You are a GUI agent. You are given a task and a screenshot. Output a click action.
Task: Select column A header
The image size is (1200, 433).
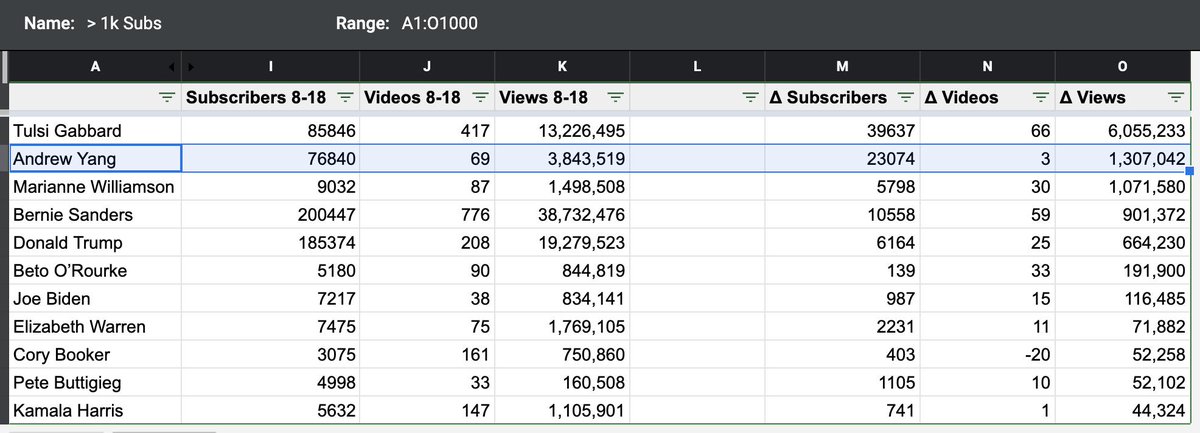96,67
